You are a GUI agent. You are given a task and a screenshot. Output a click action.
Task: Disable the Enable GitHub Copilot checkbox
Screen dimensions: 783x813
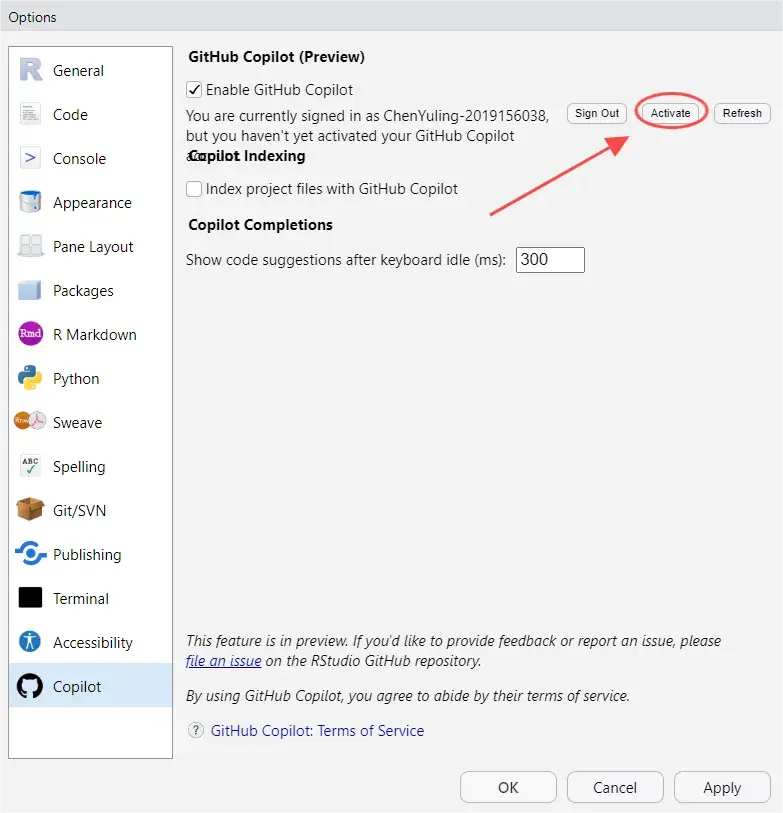(x=195, y=89)
